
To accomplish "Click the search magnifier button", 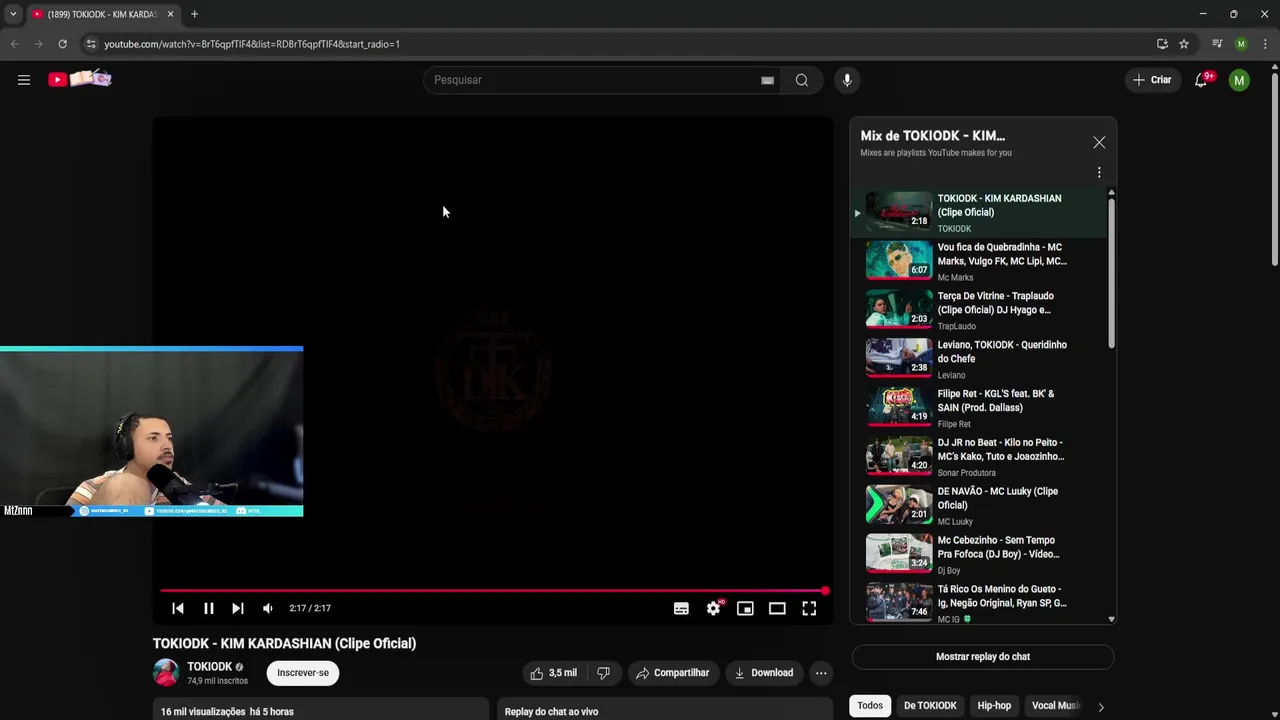I will 802,80.
